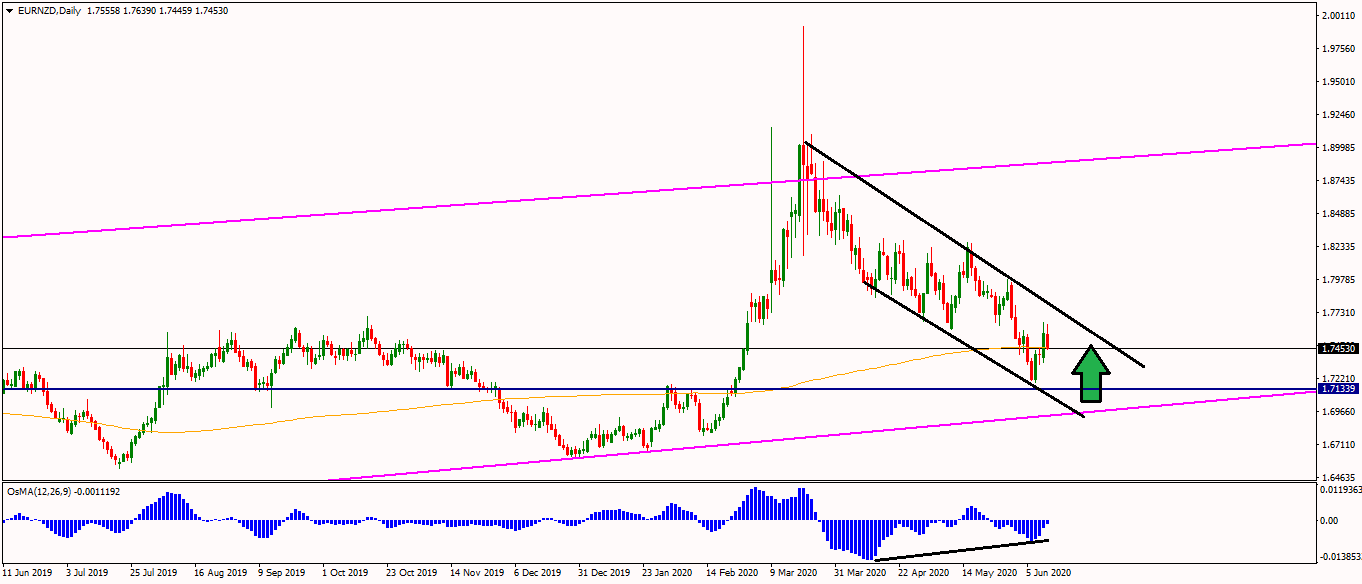Screen dimensions: 1362x584
Task: Click the black current price tag 1.74530
Action: [x=1338, y=348]
